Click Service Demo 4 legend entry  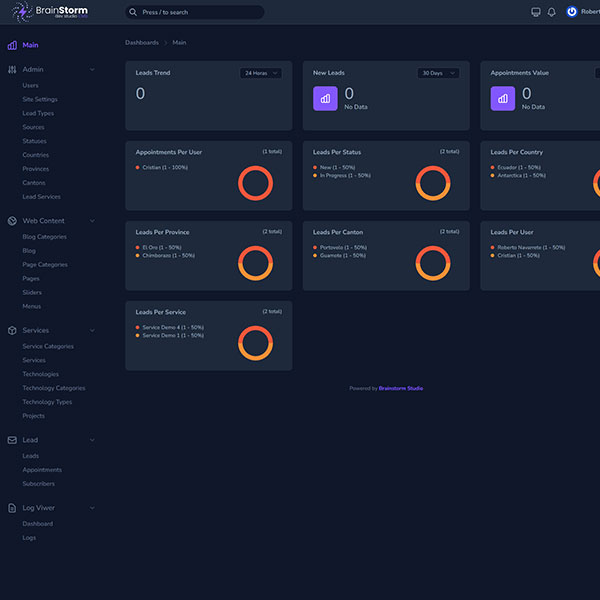point(170,328)
